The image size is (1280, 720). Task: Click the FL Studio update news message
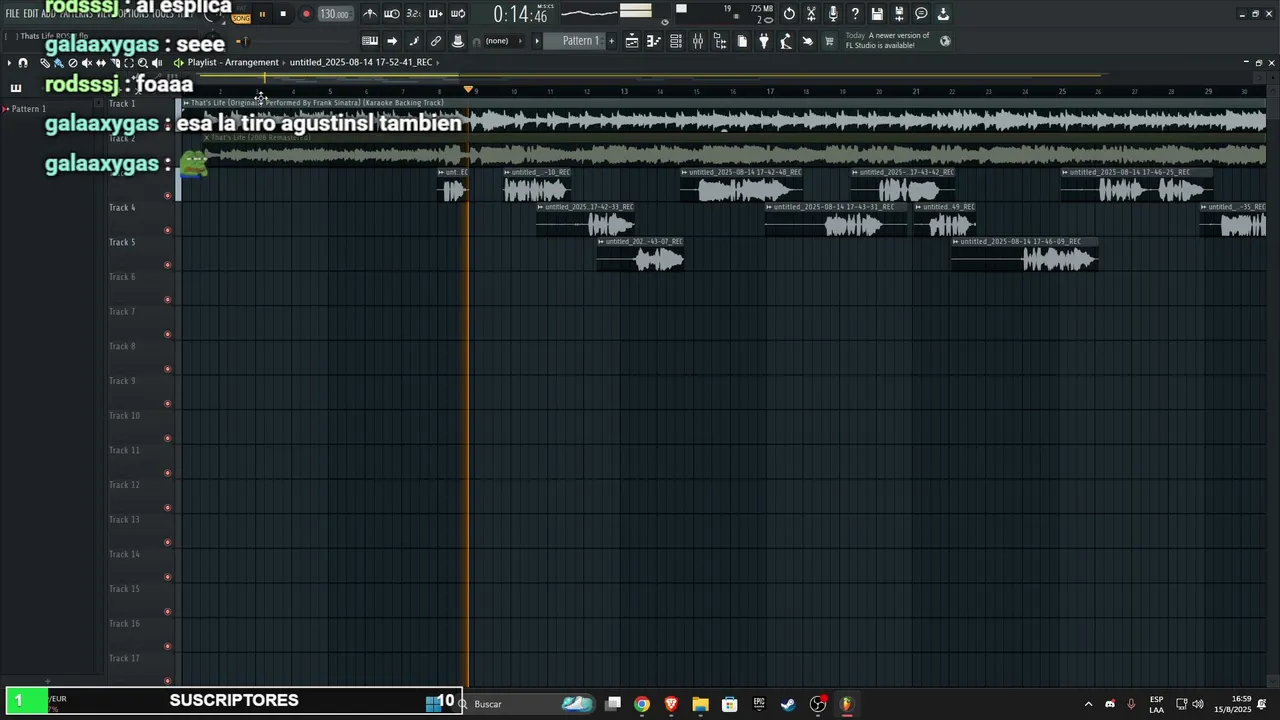tap(887, 40)
